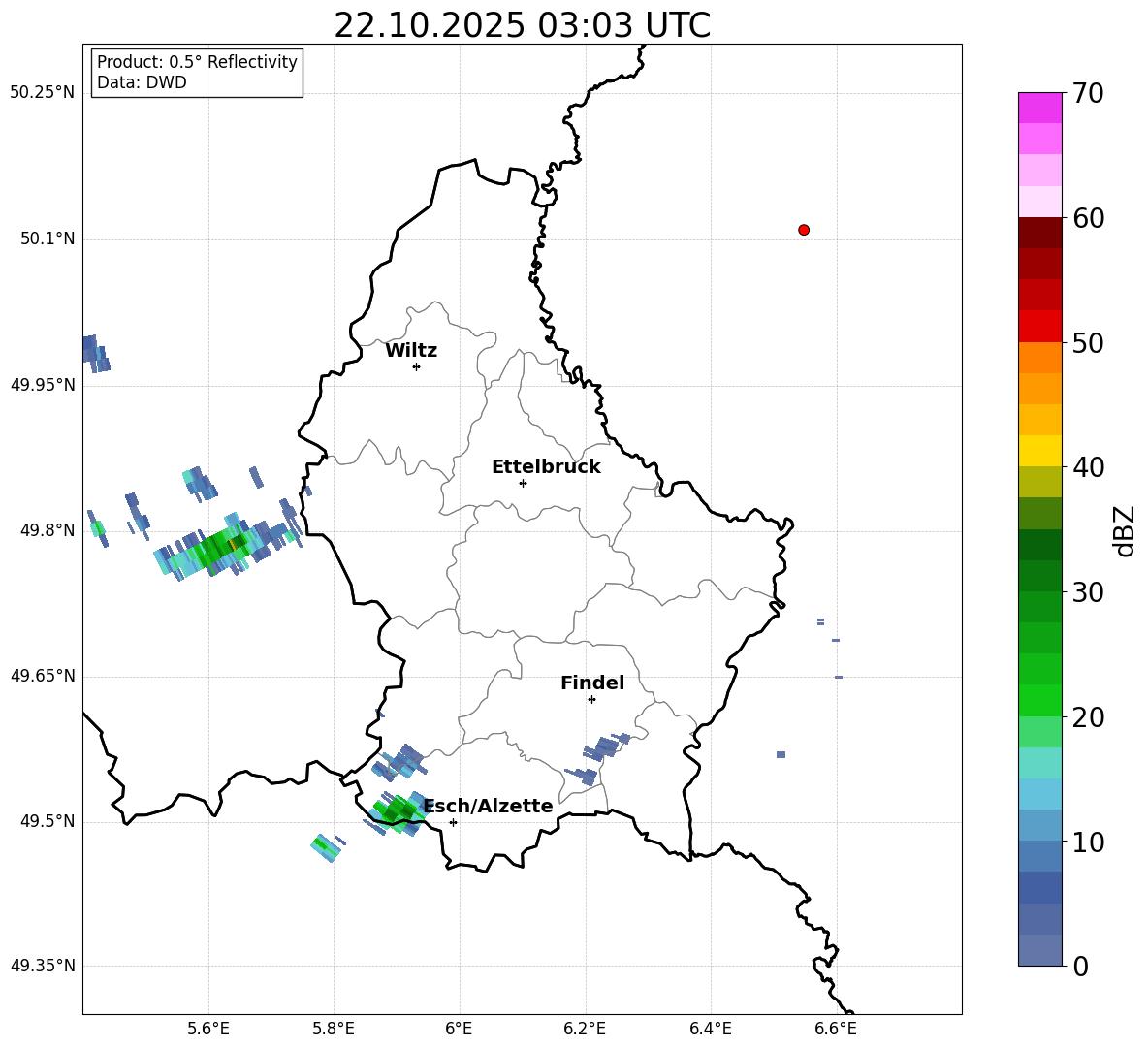Click the colorbar value 30
Viewport: 1148px width, 1048px height.
coord(1088,592)
